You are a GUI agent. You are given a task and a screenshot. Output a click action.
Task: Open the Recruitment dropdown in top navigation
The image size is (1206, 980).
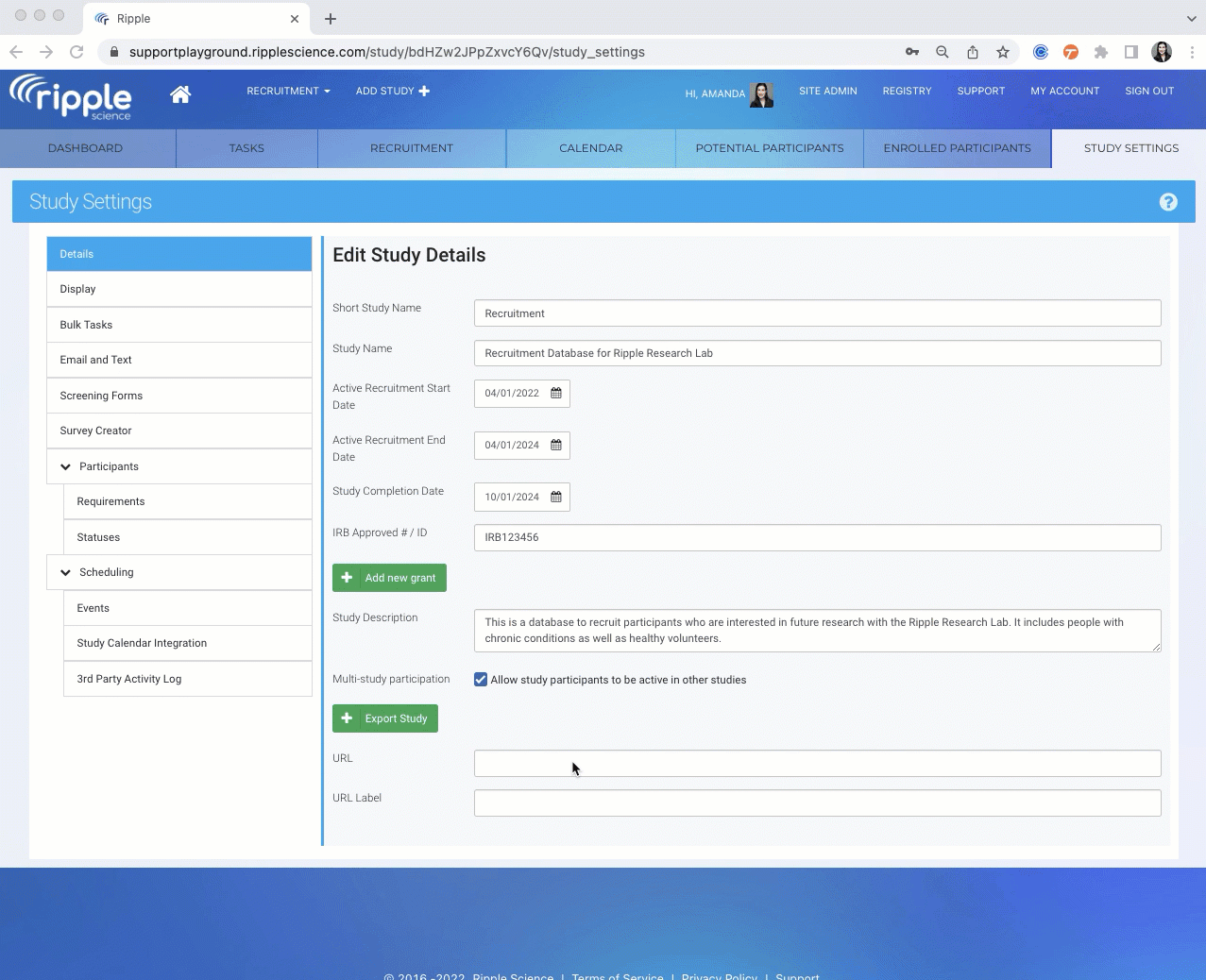coord(288,92)
